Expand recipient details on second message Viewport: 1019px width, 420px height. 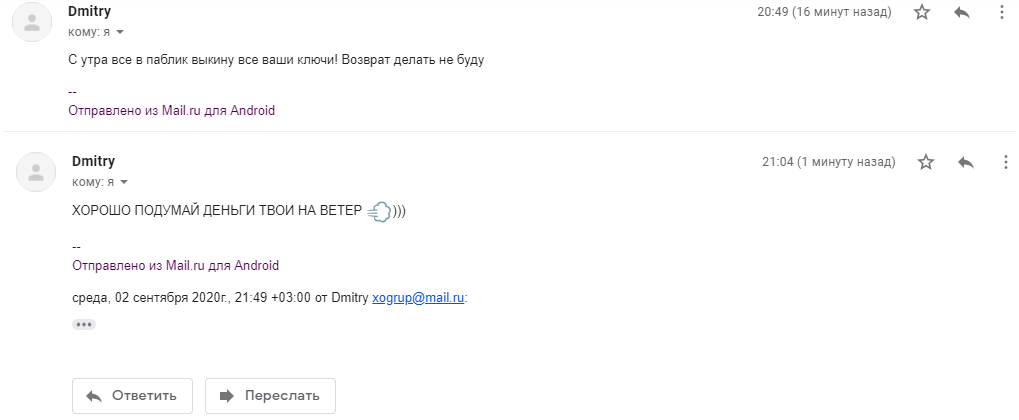123,183
